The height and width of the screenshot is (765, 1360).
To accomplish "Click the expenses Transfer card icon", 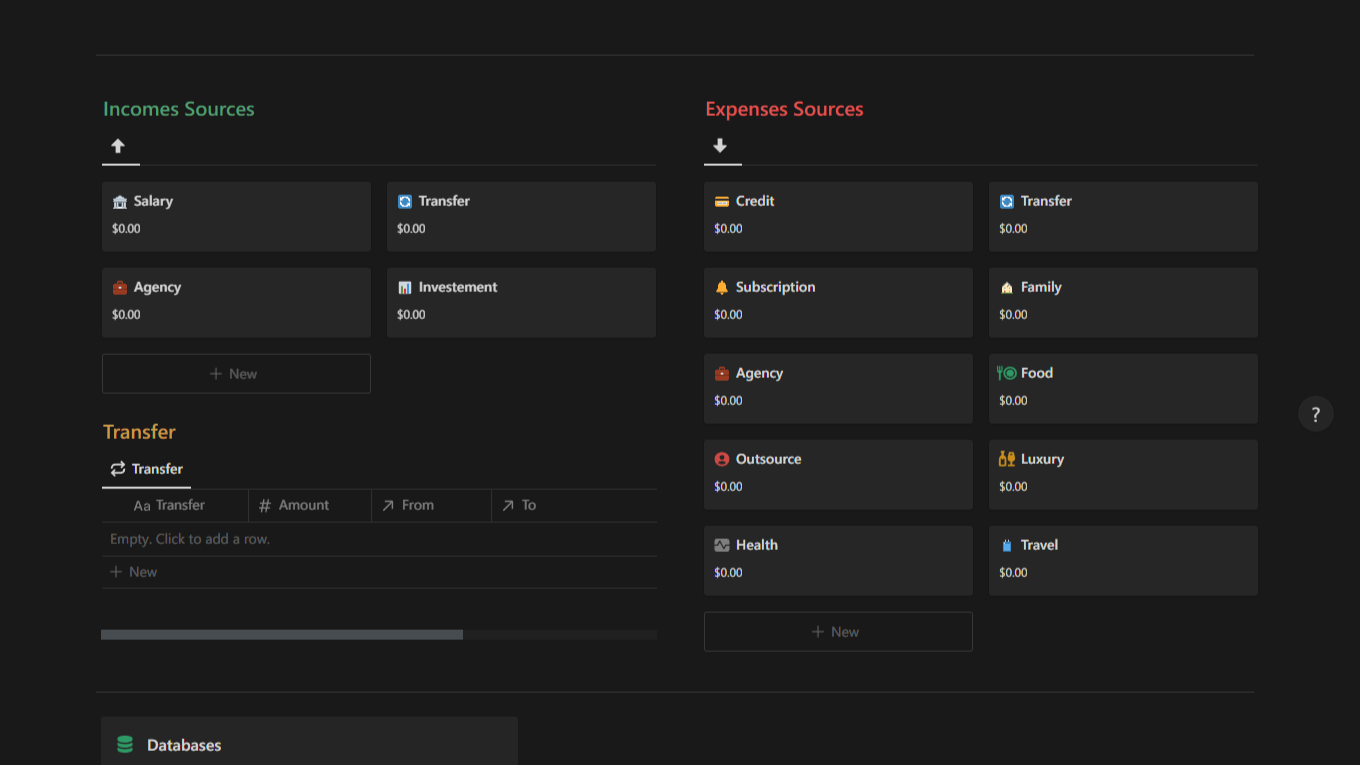I will point(1007,202).
